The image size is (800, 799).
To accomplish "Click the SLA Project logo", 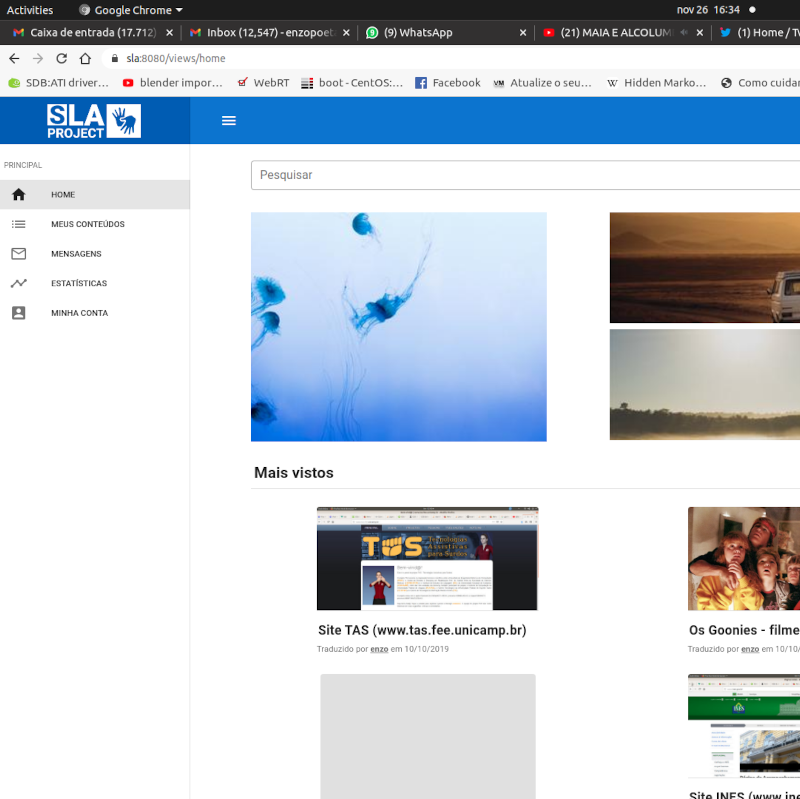I will tap(94, 121).
